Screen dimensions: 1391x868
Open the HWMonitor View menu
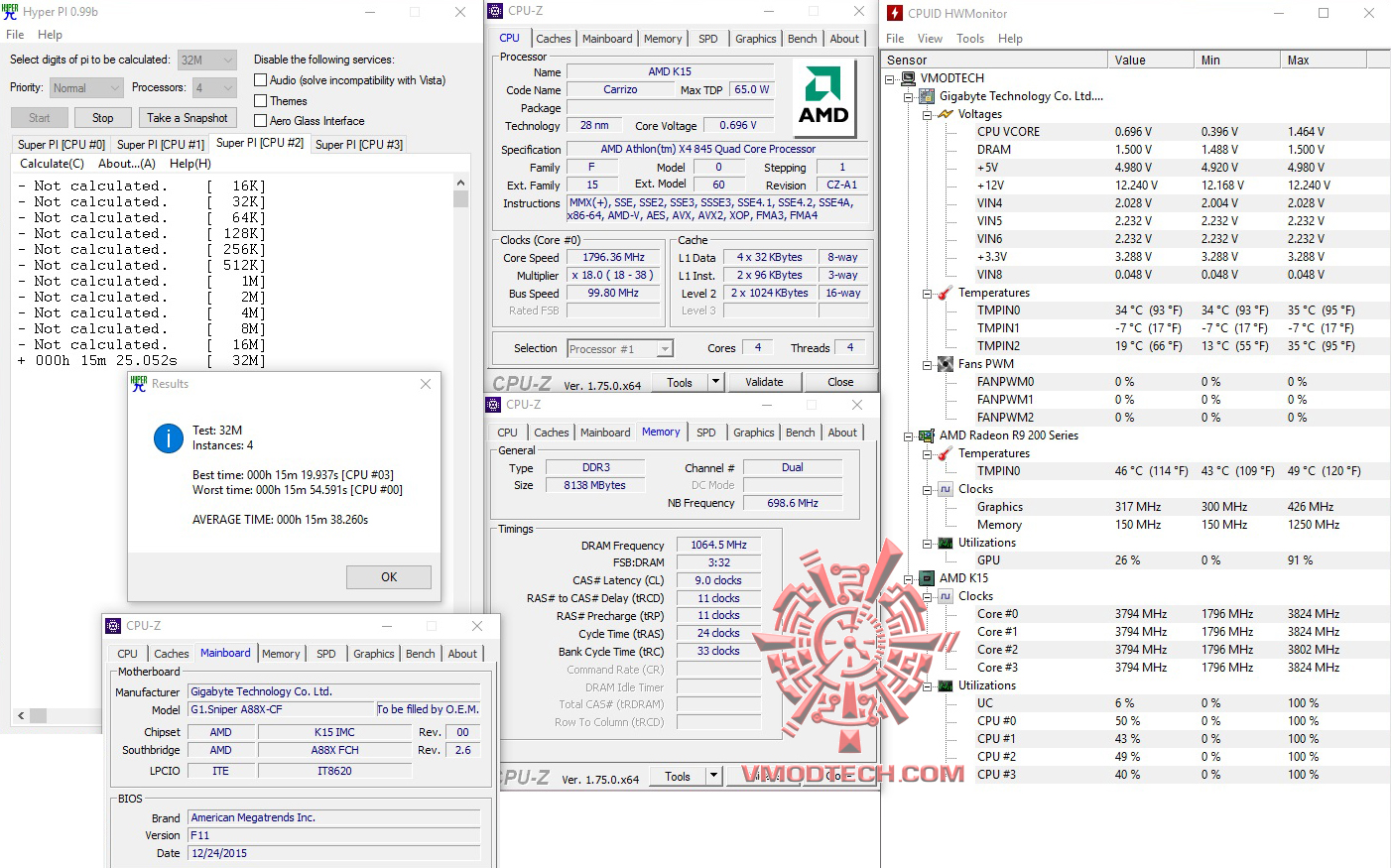pos(930,39)
